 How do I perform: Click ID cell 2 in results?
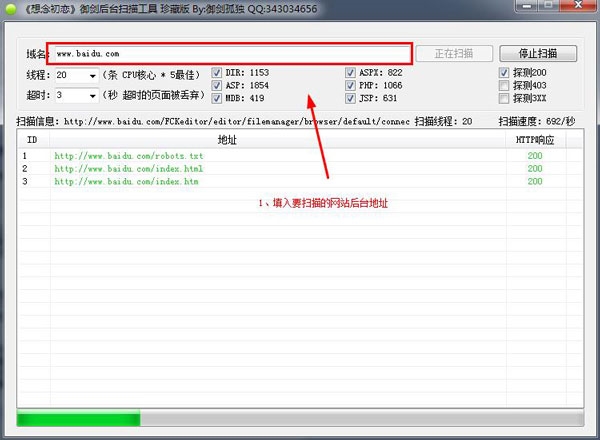click(25, 169)
